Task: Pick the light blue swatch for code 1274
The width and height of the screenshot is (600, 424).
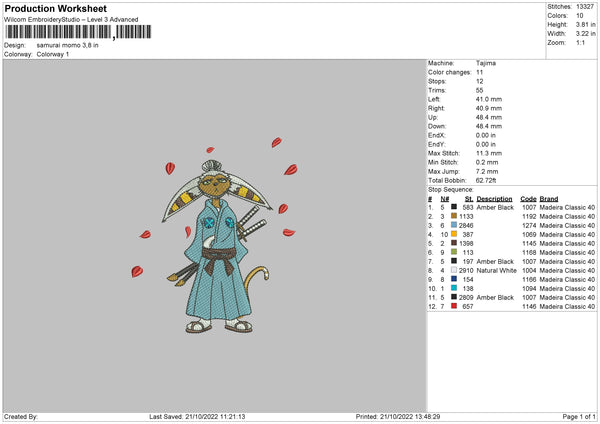Action: pos(454,225)
